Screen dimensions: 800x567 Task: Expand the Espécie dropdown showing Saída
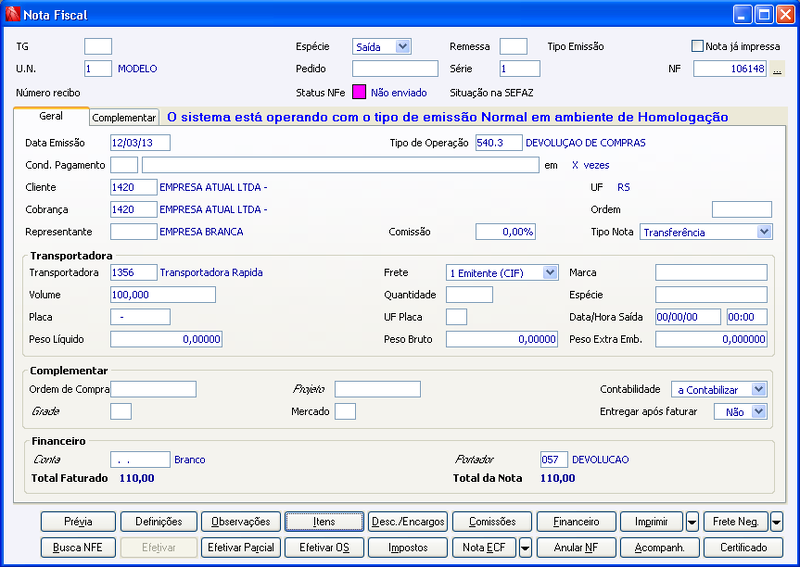click(403, 46)
